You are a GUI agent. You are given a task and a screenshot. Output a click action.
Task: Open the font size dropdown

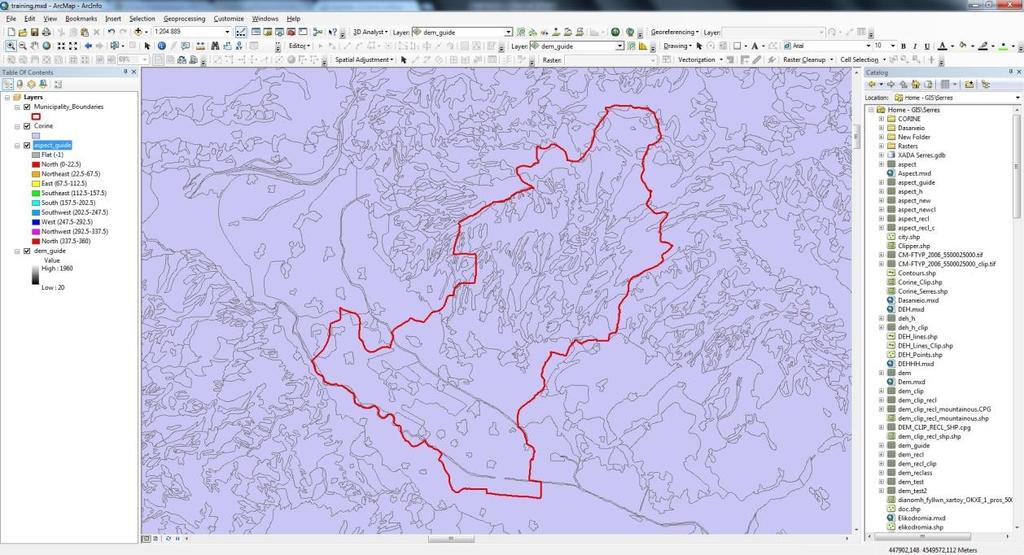pos(894,46)
